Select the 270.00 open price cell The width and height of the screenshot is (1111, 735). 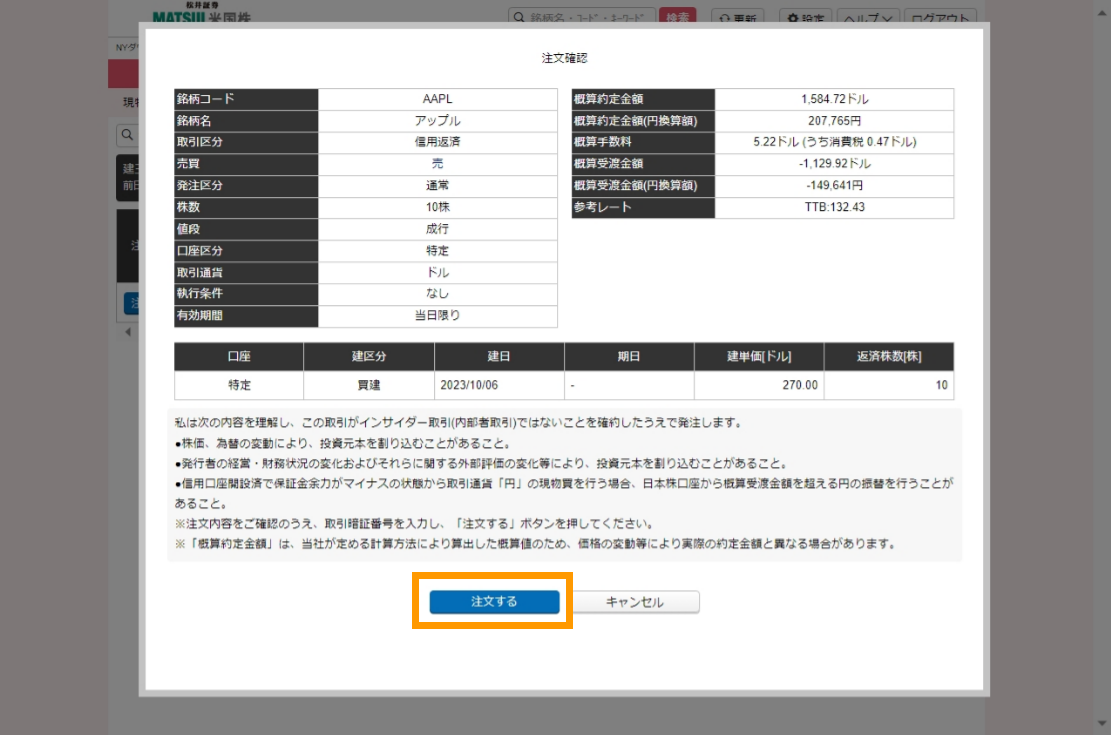(759, 385)
